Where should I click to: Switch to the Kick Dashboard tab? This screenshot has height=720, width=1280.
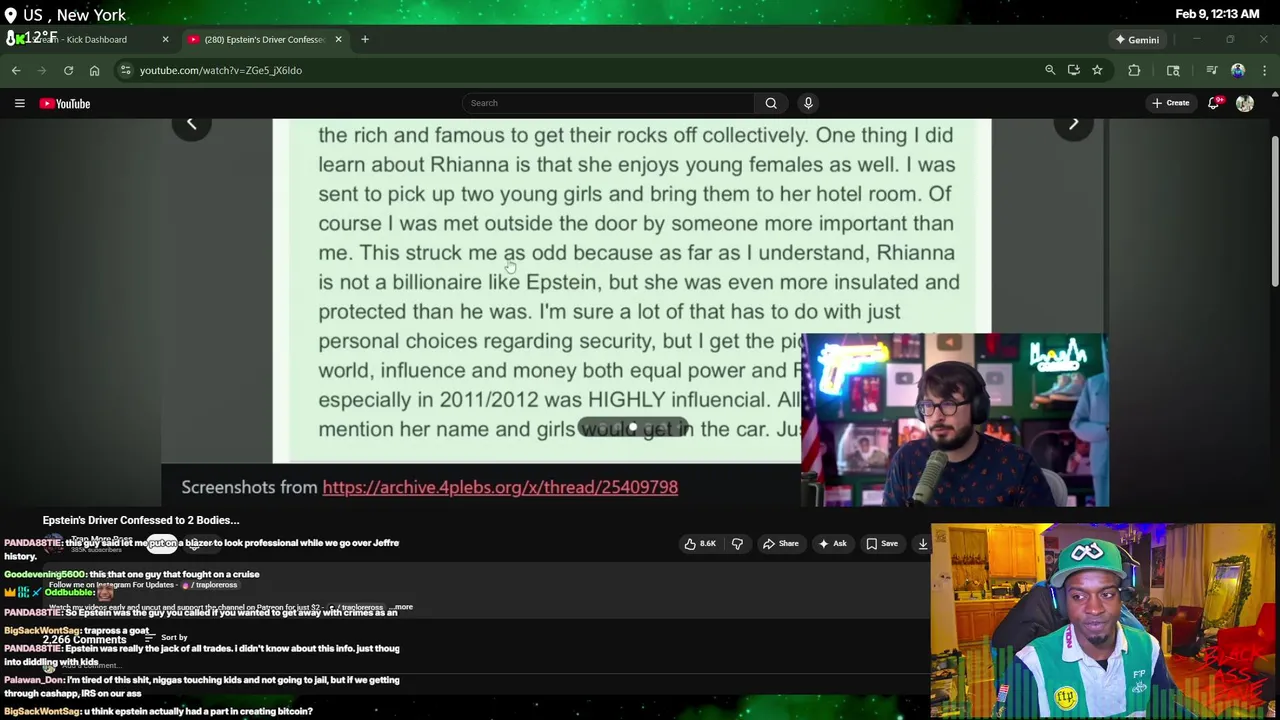tap(90, 39)
